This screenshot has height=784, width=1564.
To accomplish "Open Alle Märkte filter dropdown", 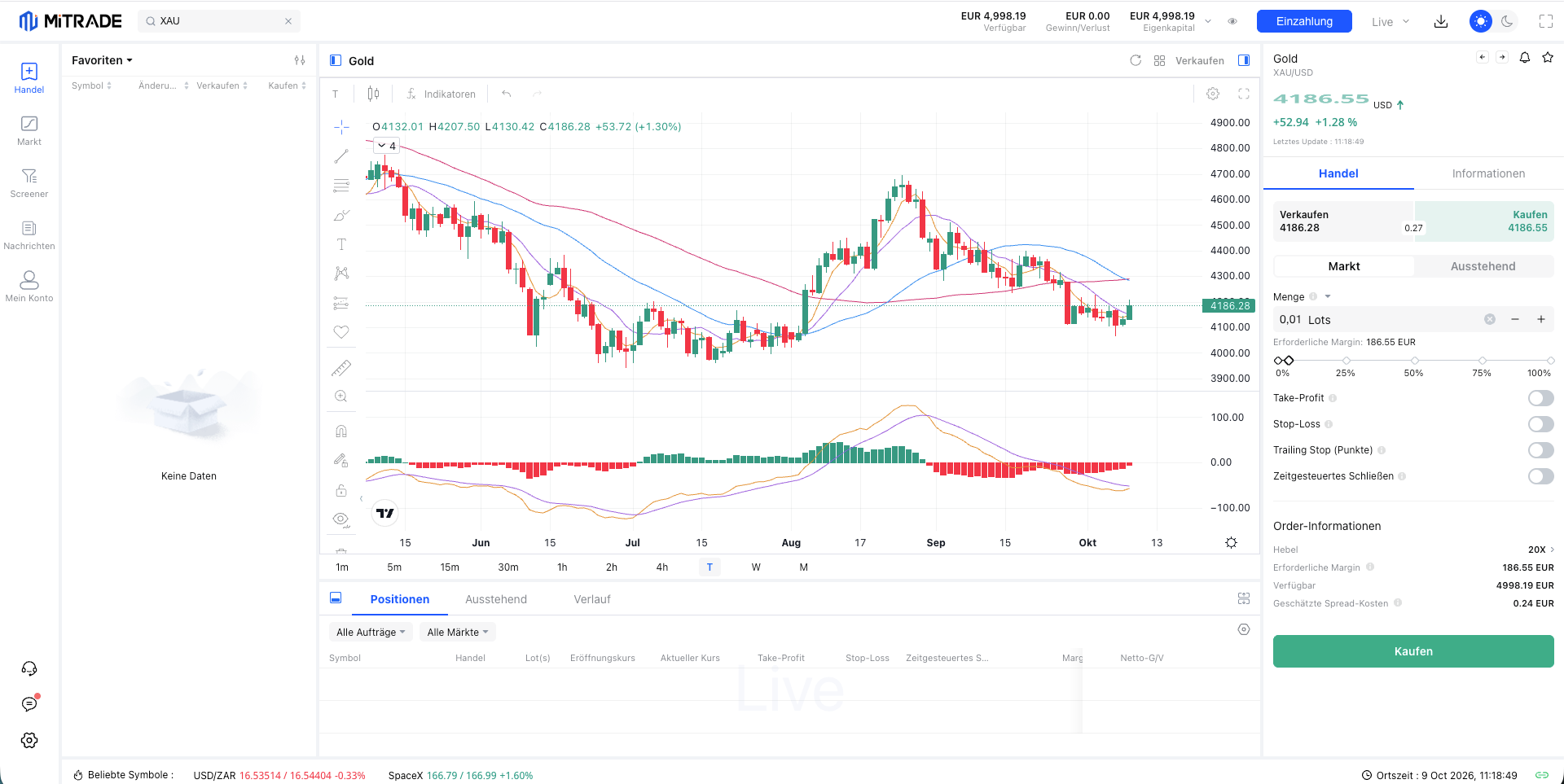I will (458, 633).
